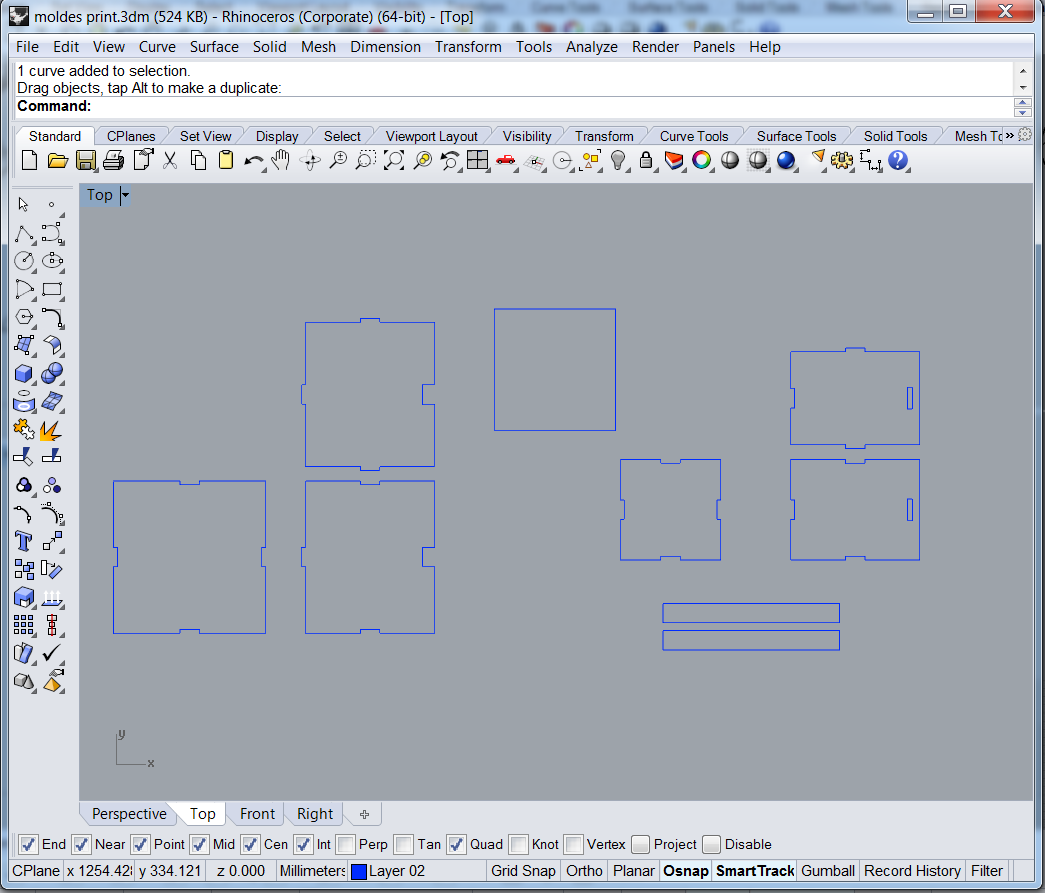Click the Print icon
The image size is (1045, 893).
click(113, 161)
